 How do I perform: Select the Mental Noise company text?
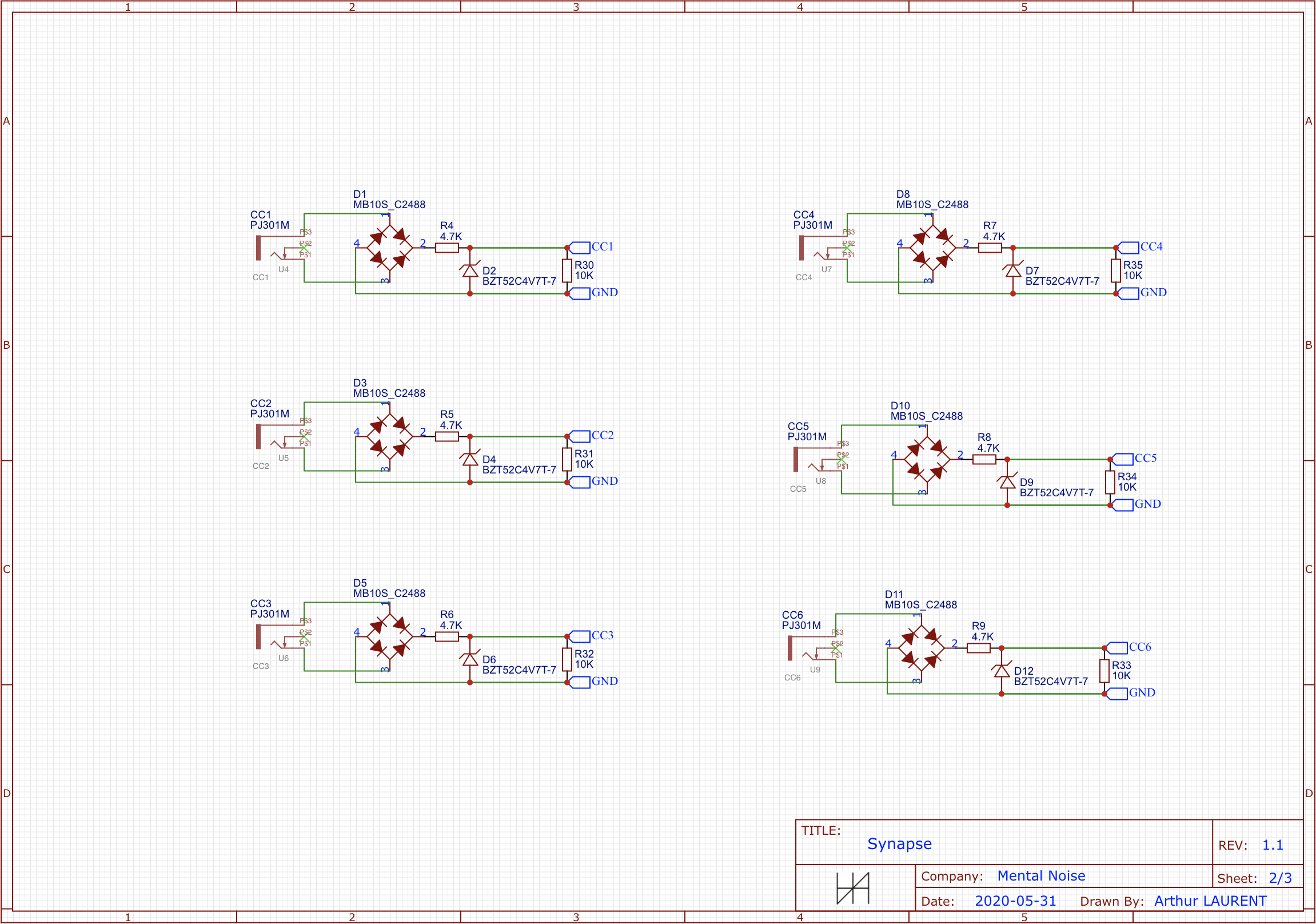tap(1041, 876)
